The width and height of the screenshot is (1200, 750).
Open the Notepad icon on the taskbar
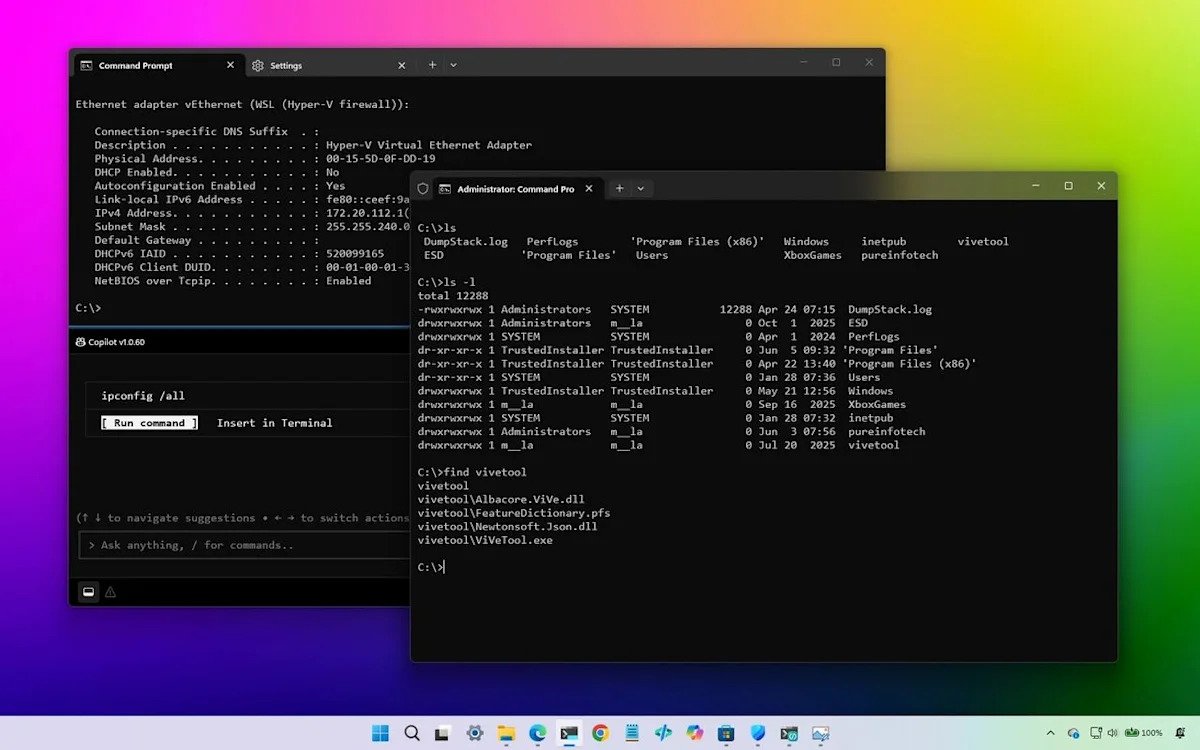(x=631, y=733)
